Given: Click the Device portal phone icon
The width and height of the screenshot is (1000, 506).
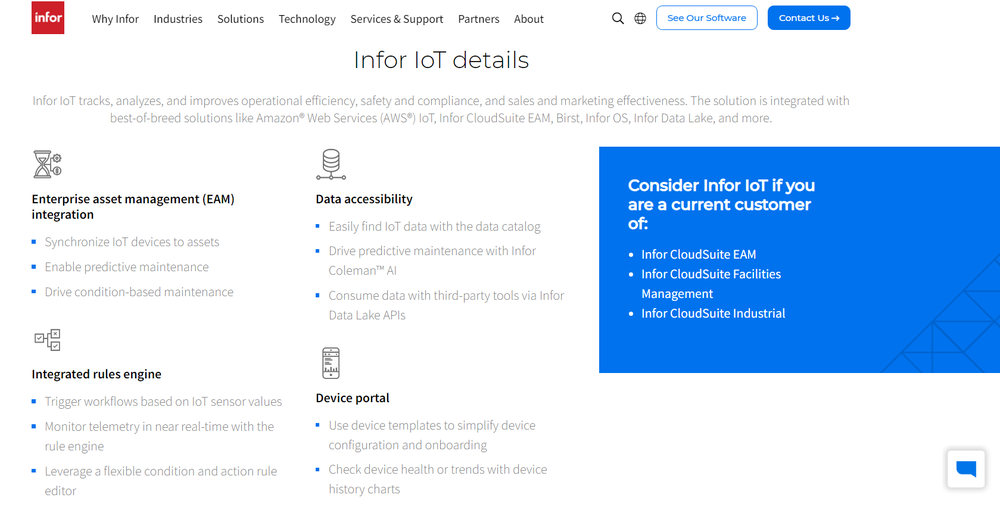Looking at the screenshot, I should (331, 363).
